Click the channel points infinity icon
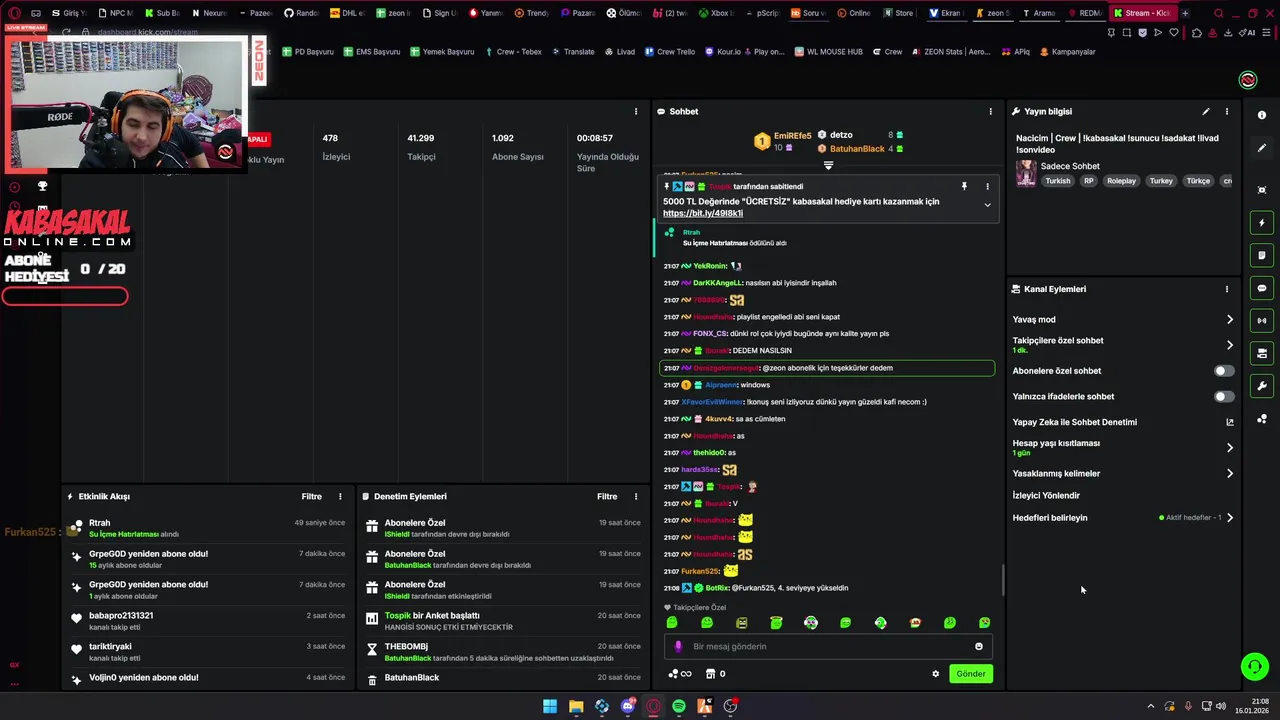This screenshot has width=1280, height=720. tap(680, 674)
